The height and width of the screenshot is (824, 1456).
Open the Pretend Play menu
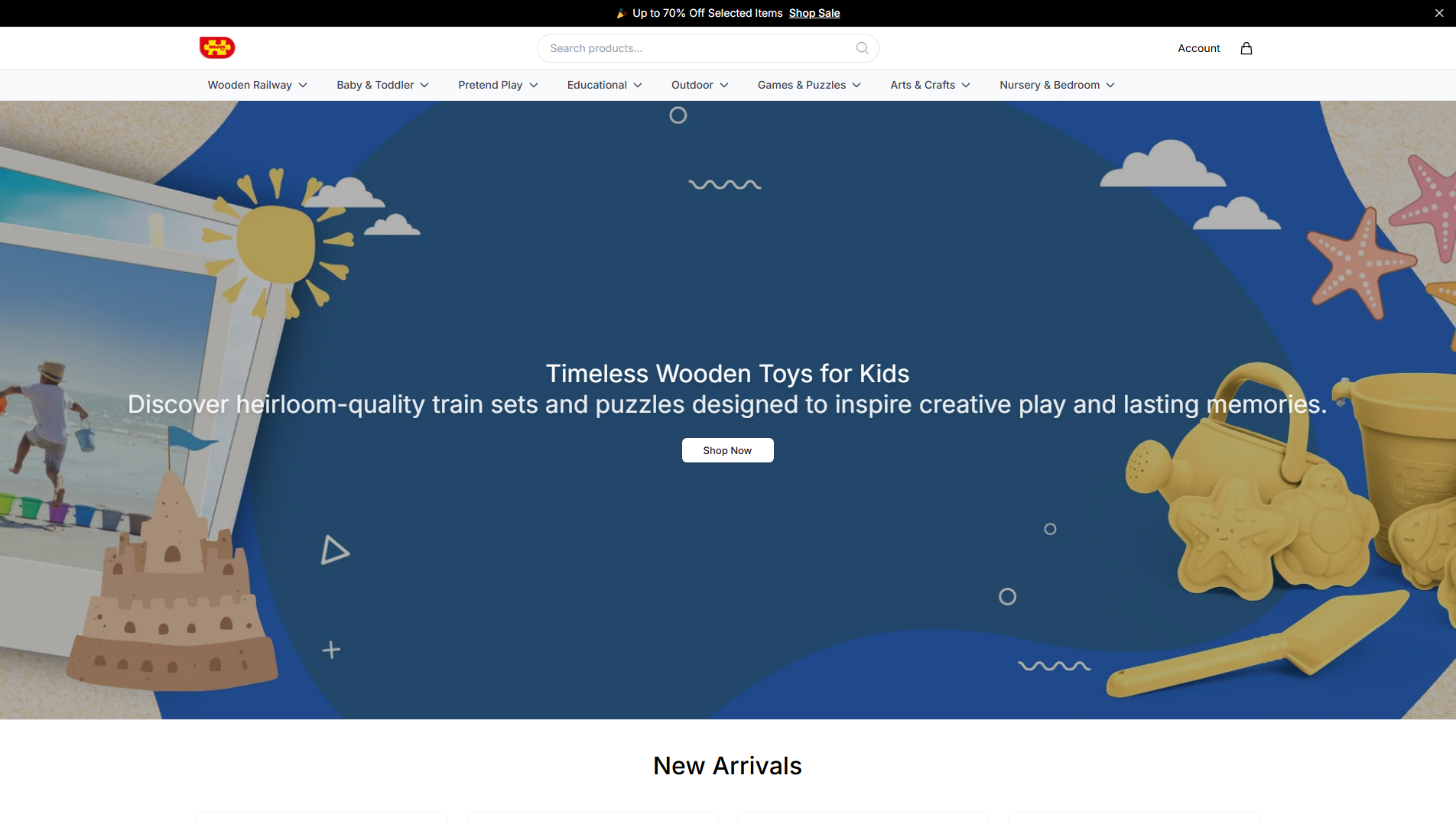point(498,85)
